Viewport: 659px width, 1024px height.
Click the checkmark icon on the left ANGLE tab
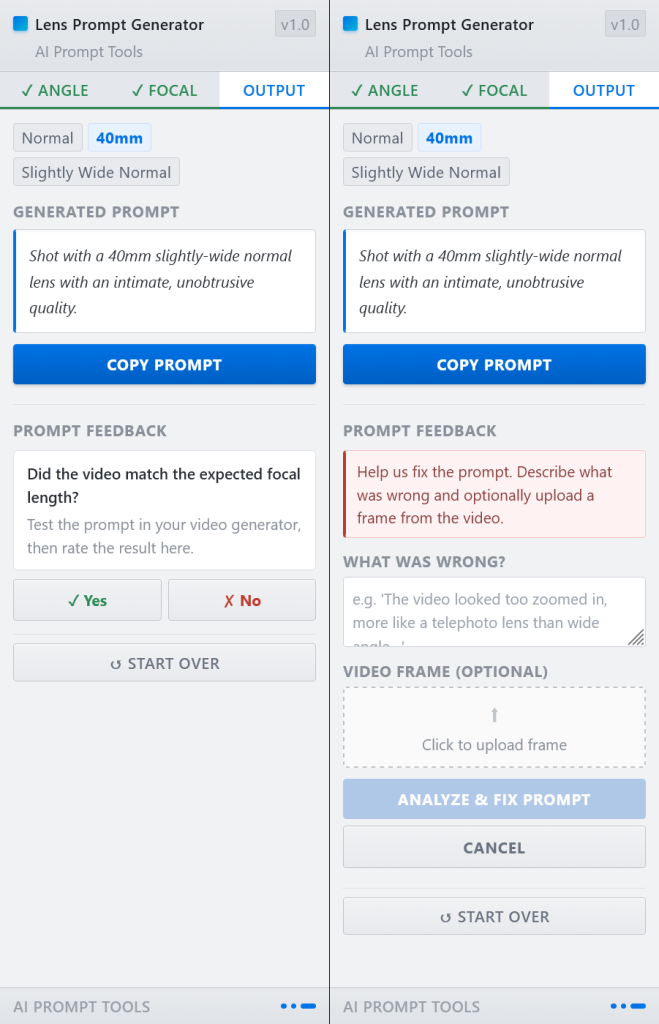point(25,90)
